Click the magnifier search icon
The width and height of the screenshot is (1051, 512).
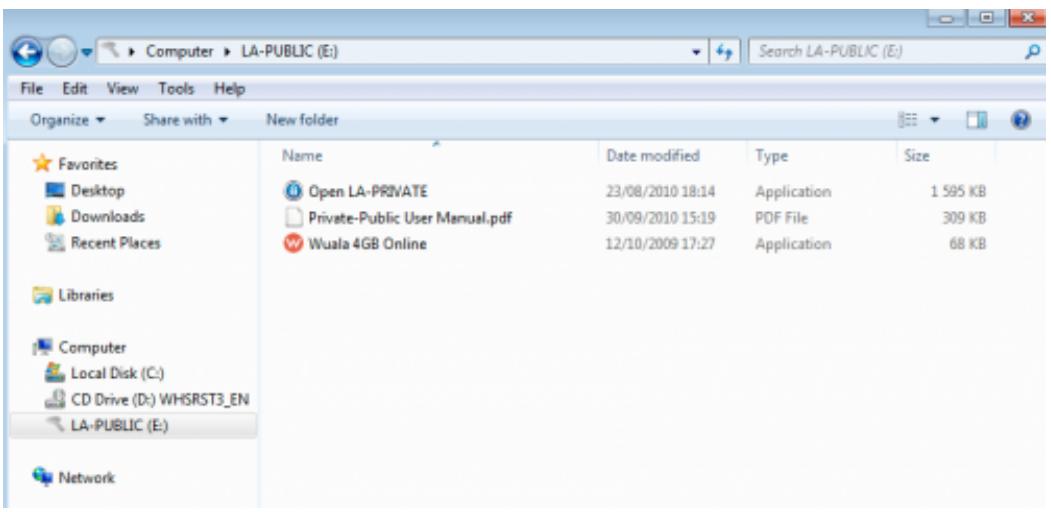[1033, 51]
